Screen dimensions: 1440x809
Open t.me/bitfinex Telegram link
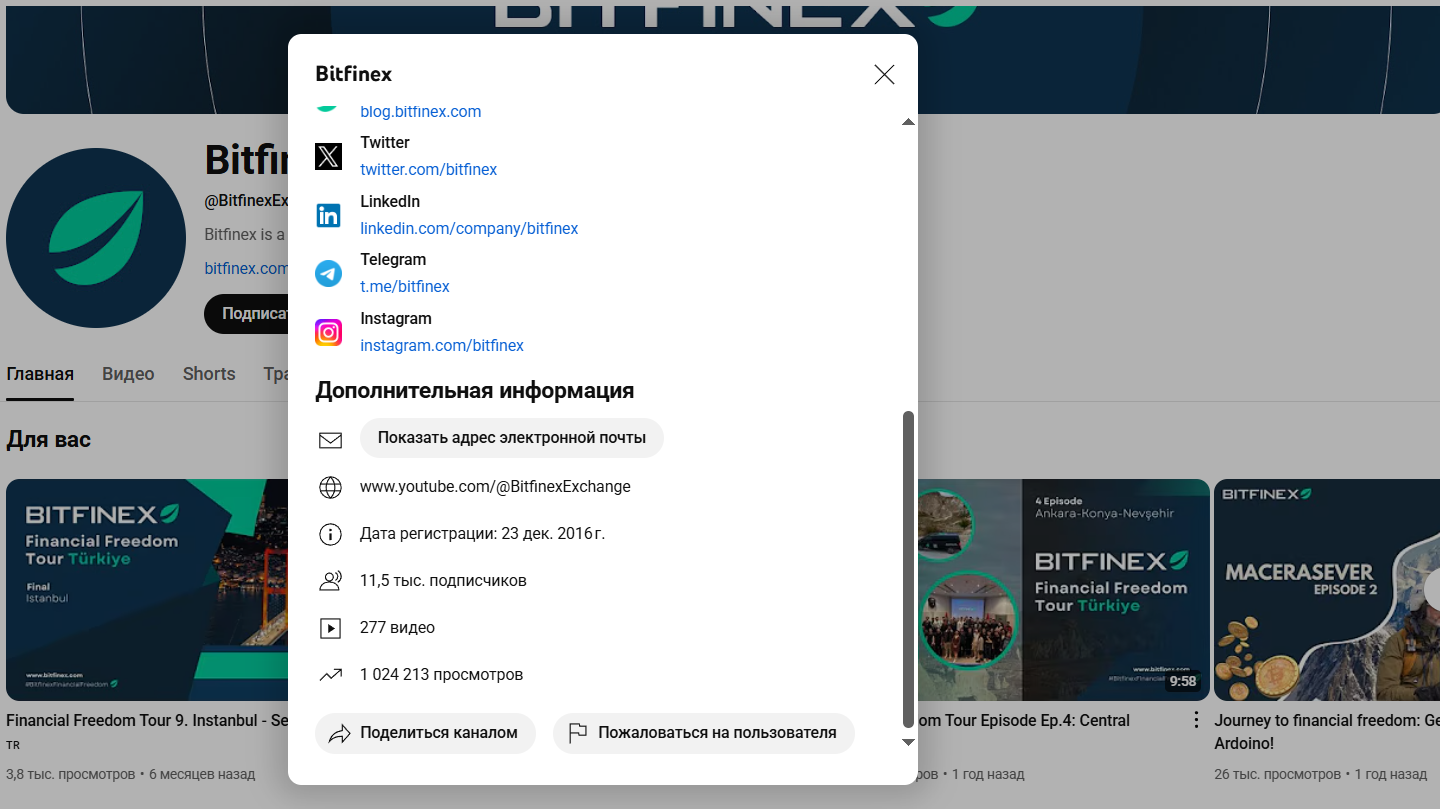[405, 286]
